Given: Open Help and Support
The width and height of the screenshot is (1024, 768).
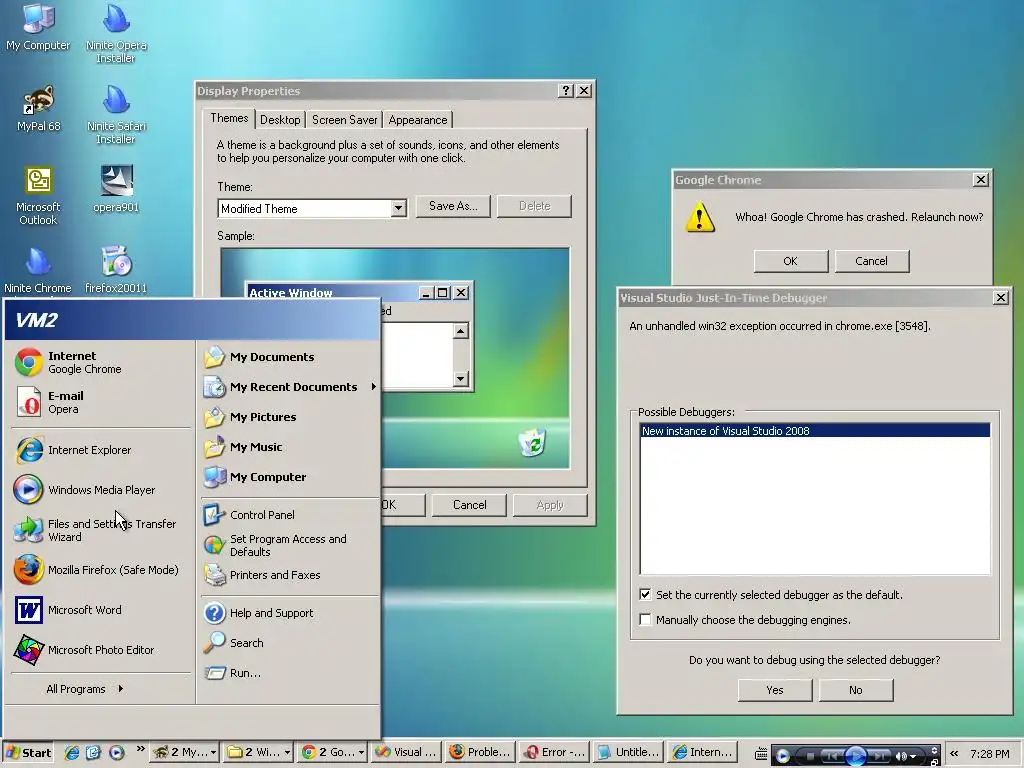Looking at the screenshot, I should point(289,613).
